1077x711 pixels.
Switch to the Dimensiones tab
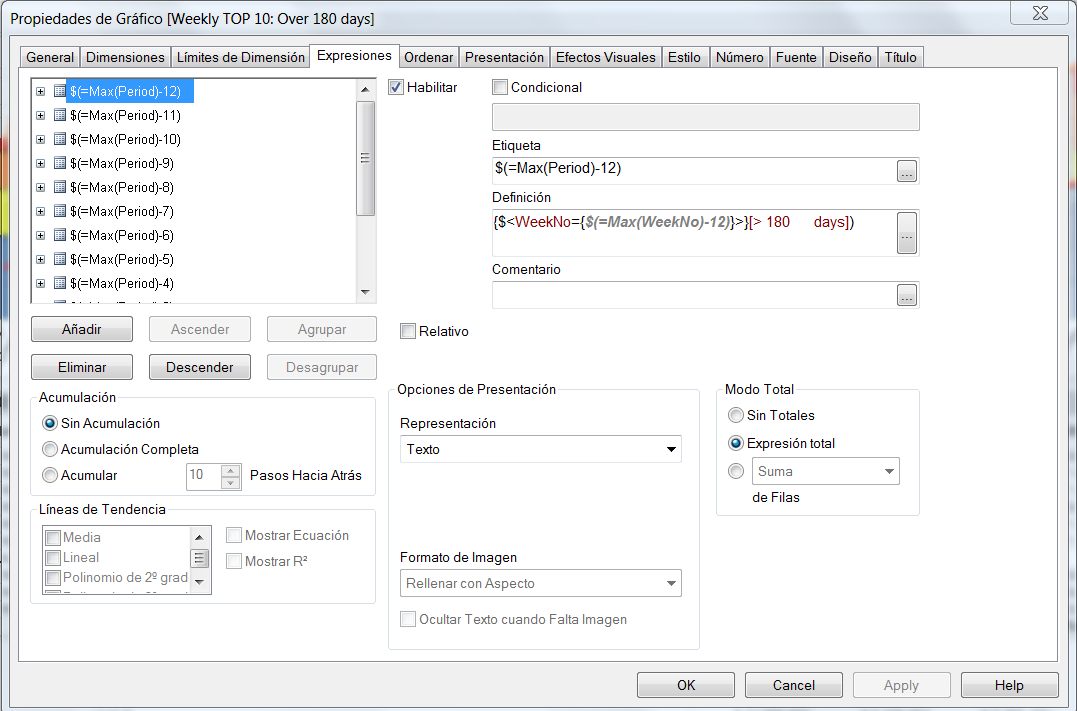pos(125,57)
